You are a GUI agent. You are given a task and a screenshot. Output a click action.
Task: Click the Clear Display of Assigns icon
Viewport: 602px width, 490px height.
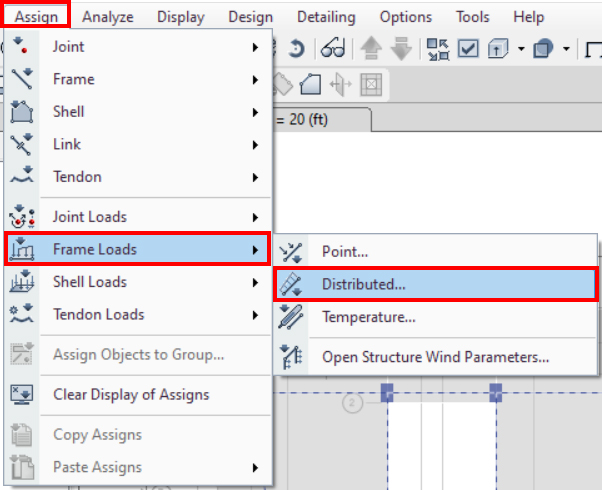[22, 394]
